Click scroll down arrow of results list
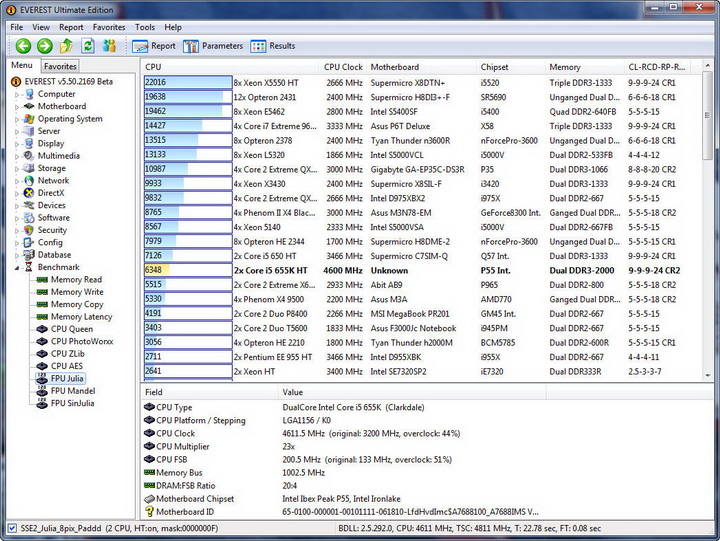Image resolution: width=720 pixels, height=541 pixels. click(708, 376)
